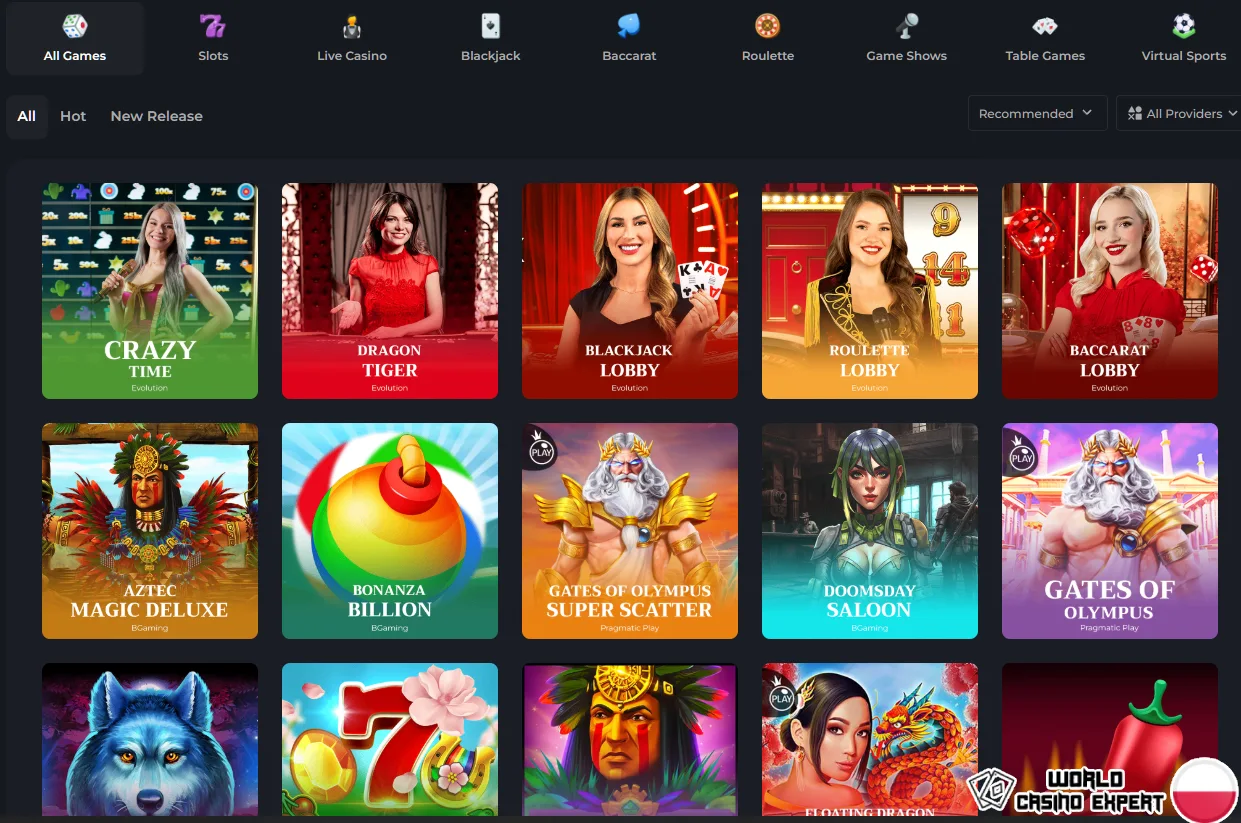This screenshot has width=1241, height=823.
Task: Switch to the Hot filter tab
Action: coord(73,116)
